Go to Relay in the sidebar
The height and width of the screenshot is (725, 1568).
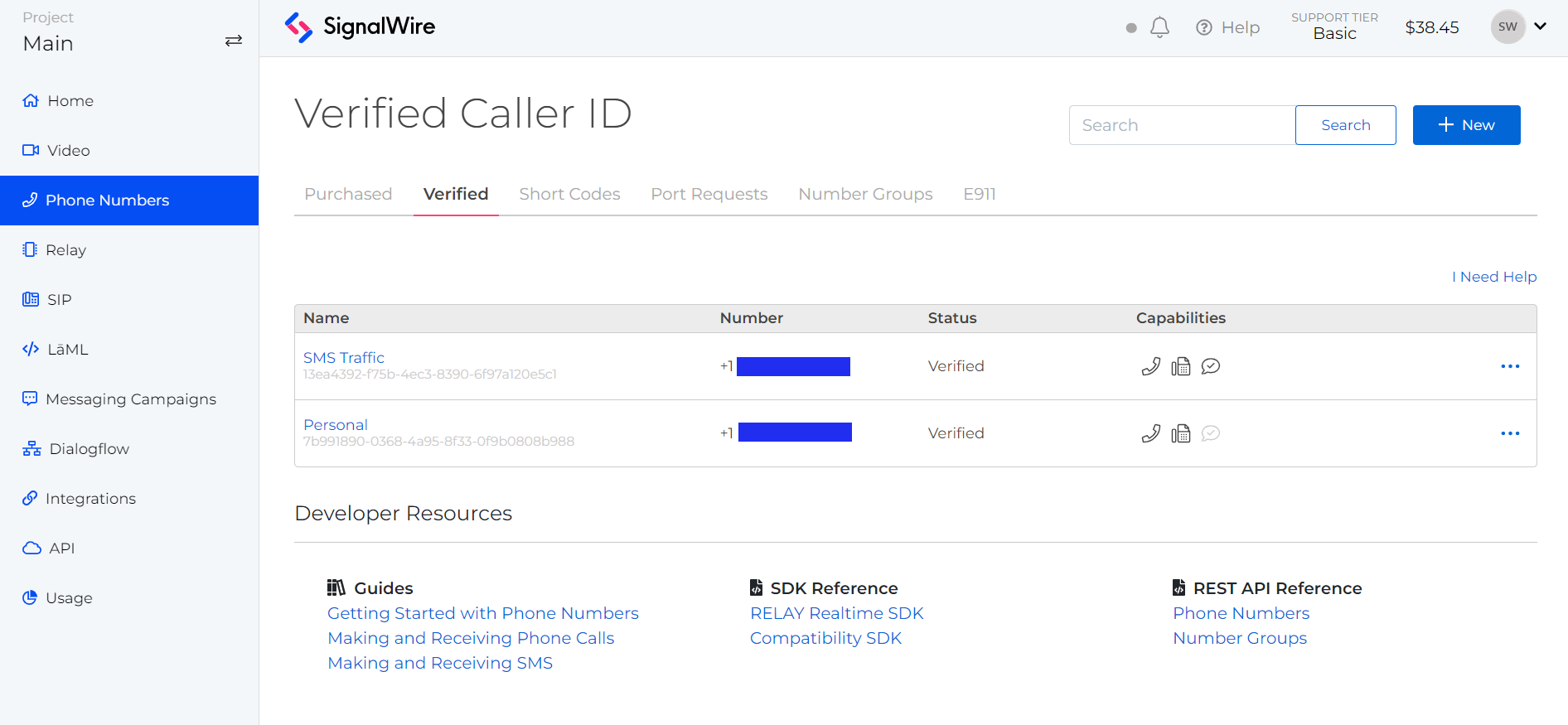(x=65, y=250)
